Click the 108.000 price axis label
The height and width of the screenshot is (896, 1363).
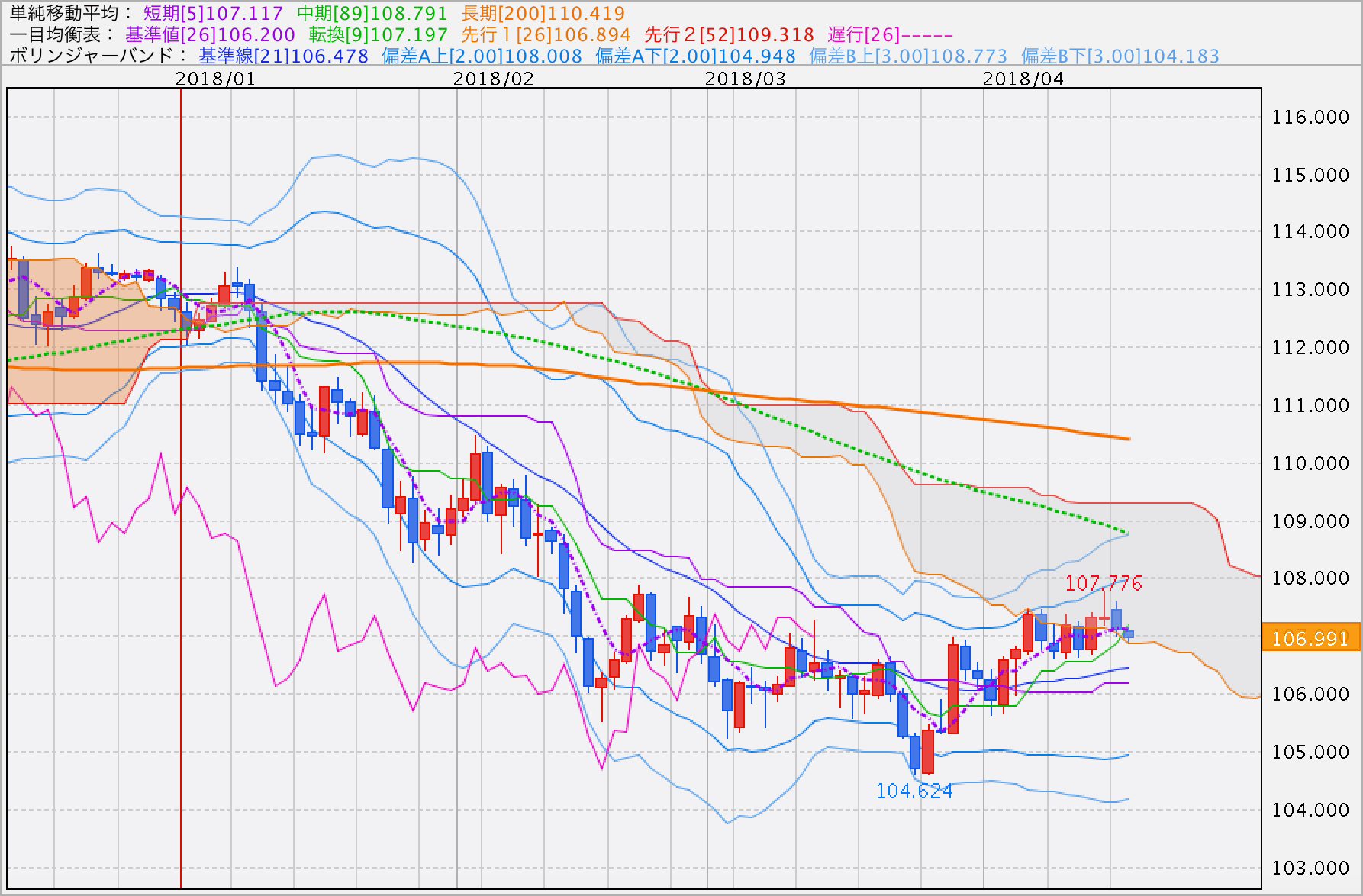[x=1310, y=578]
